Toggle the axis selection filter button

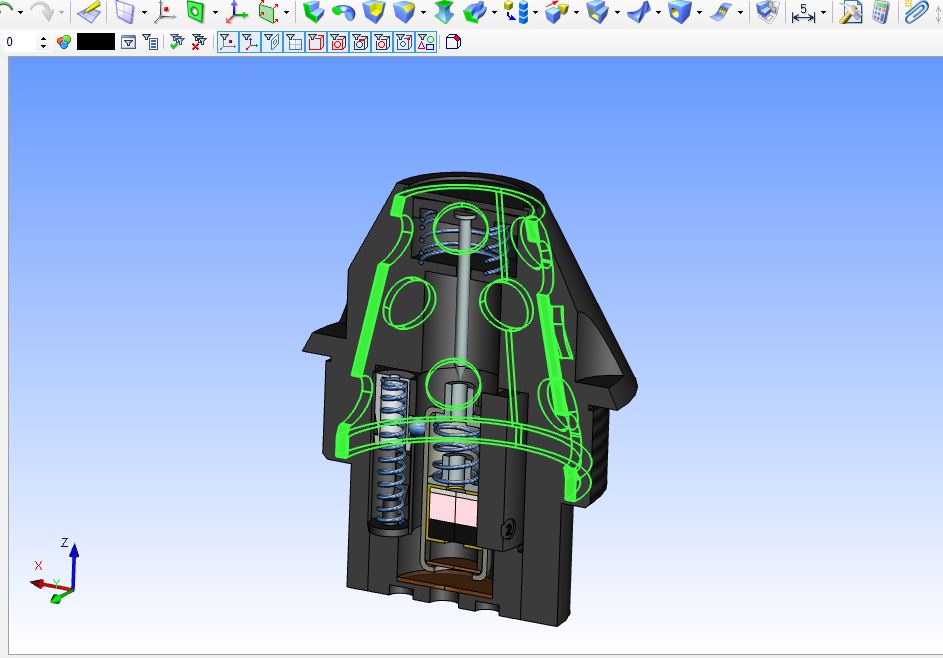coord(250,42)
